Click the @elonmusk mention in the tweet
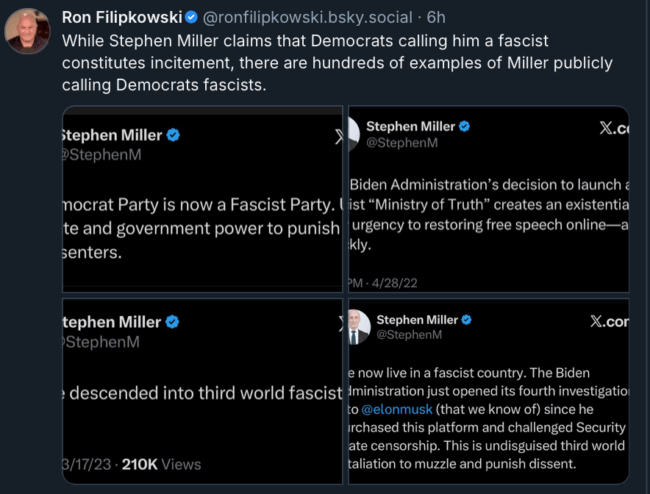Viewport: 650px width, 494px height. pyautogui.click(x=396, y=408)
